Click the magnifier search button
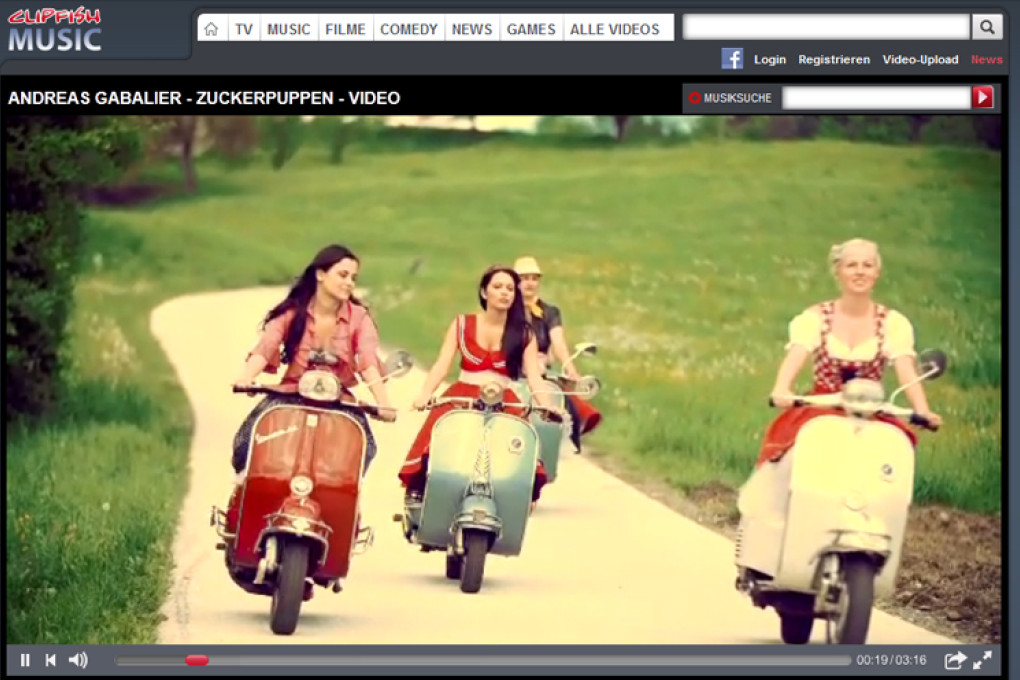Viewport: 1020px width, 680px height. [x=987, y=27]
